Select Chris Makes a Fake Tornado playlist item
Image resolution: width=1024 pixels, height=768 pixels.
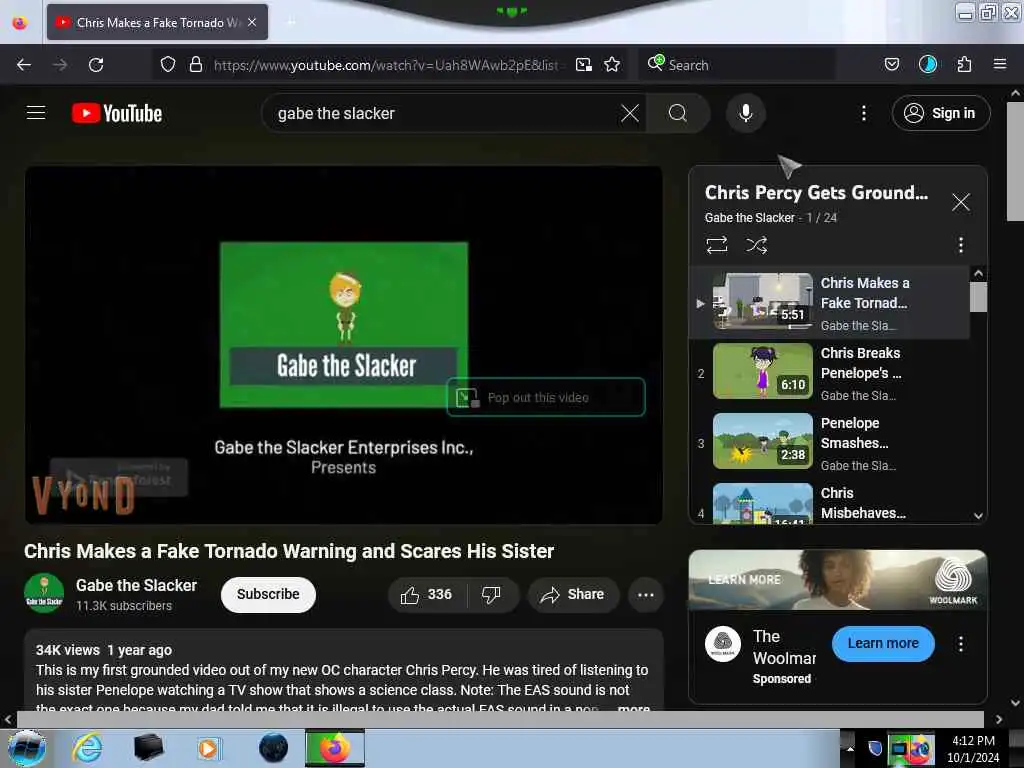click(x=831, y=303)
